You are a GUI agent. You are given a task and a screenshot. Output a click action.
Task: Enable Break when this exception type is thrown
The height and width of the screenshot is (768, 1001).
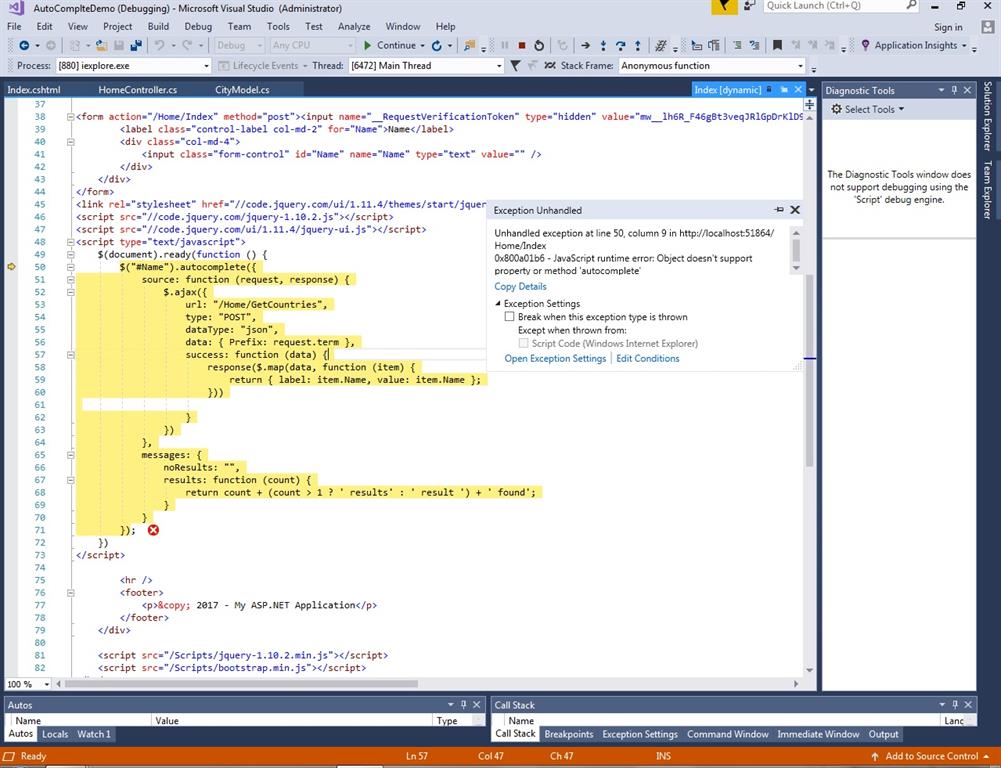(509, 317)
